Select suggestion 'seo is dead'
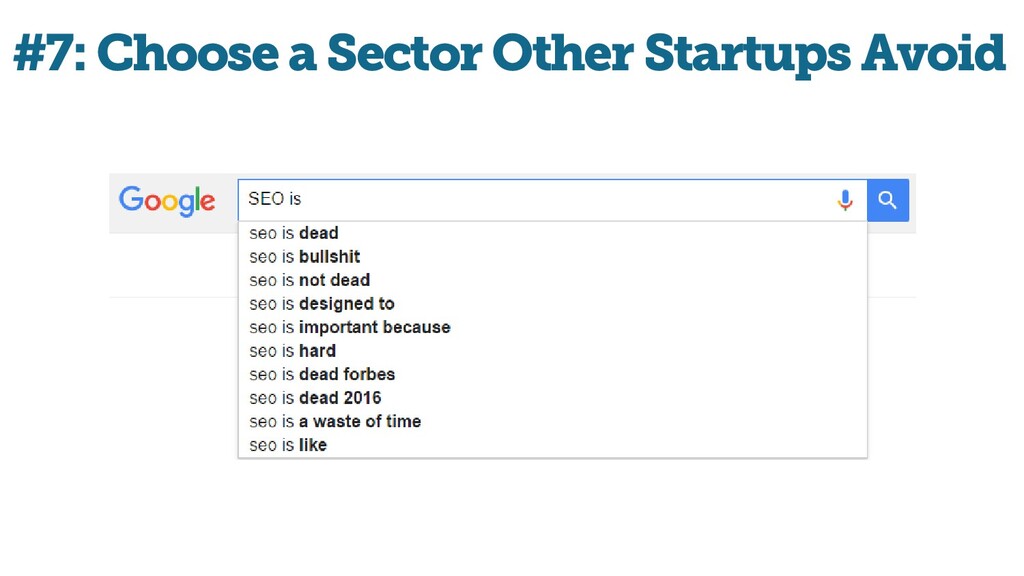Viewport: 1024px width, 576px height. click(x=552, y=233)
